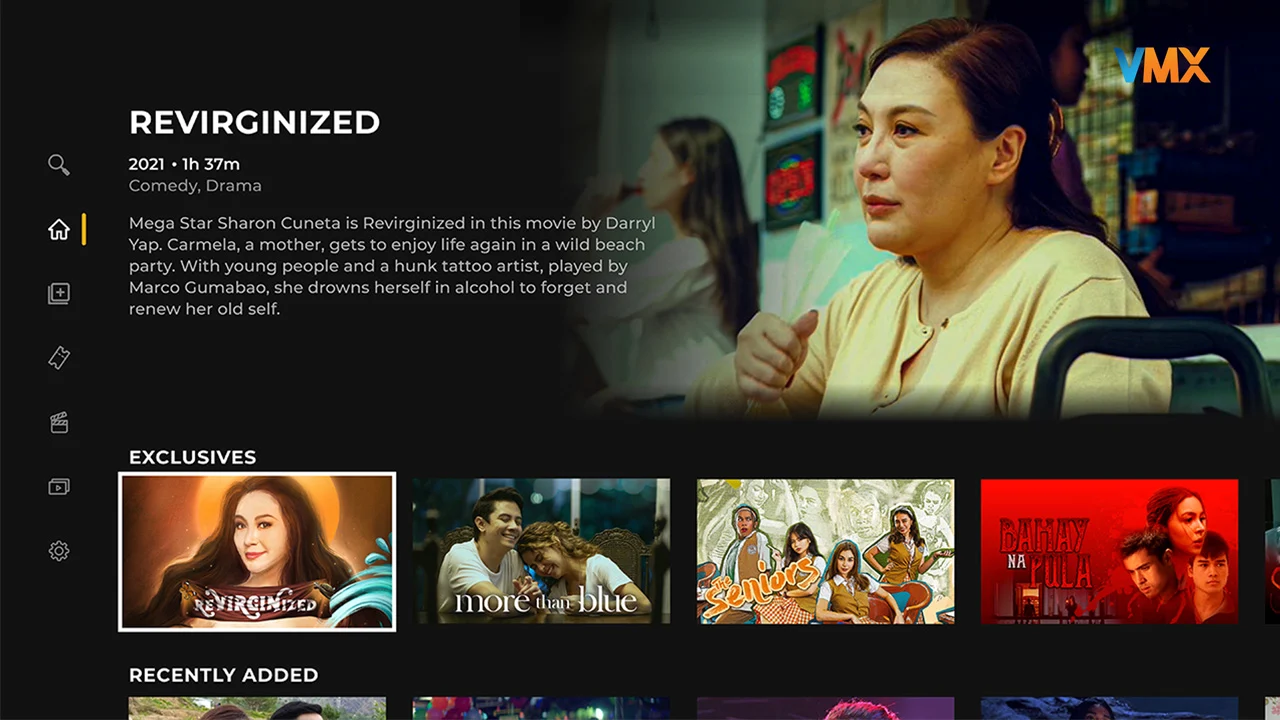
Task: Open the settings gear icon
Action: [x=59, y=551]
